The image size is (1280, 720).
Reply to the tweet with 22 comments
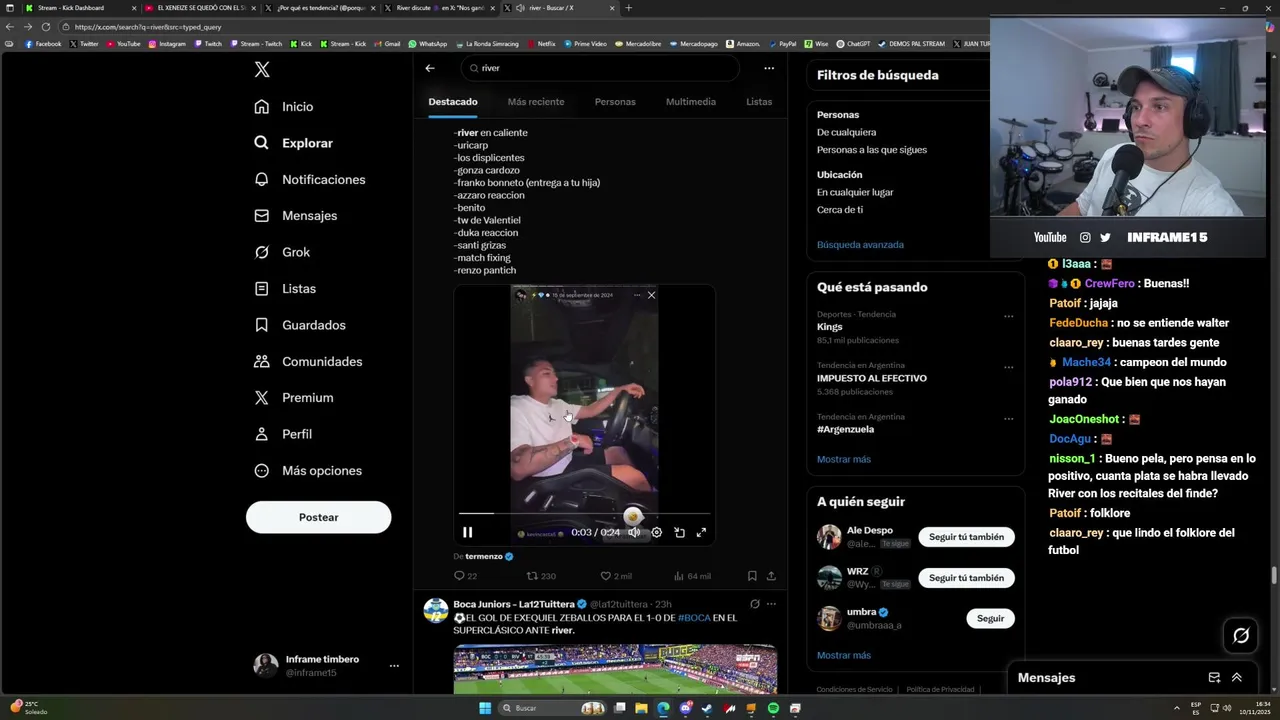tap(465, 576)
